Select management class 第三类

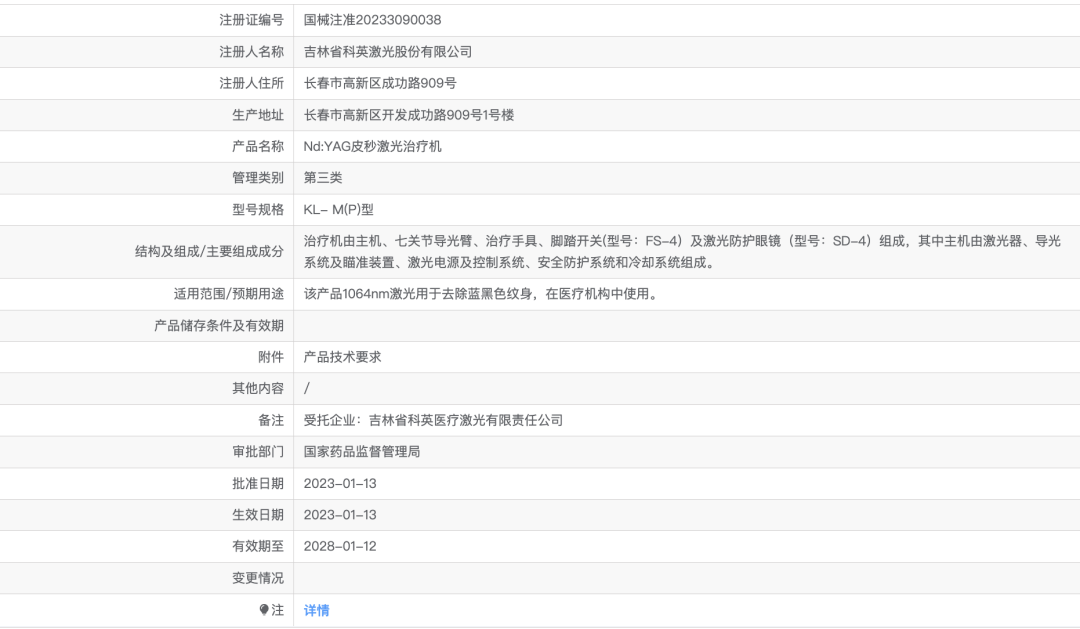point(323,178)
